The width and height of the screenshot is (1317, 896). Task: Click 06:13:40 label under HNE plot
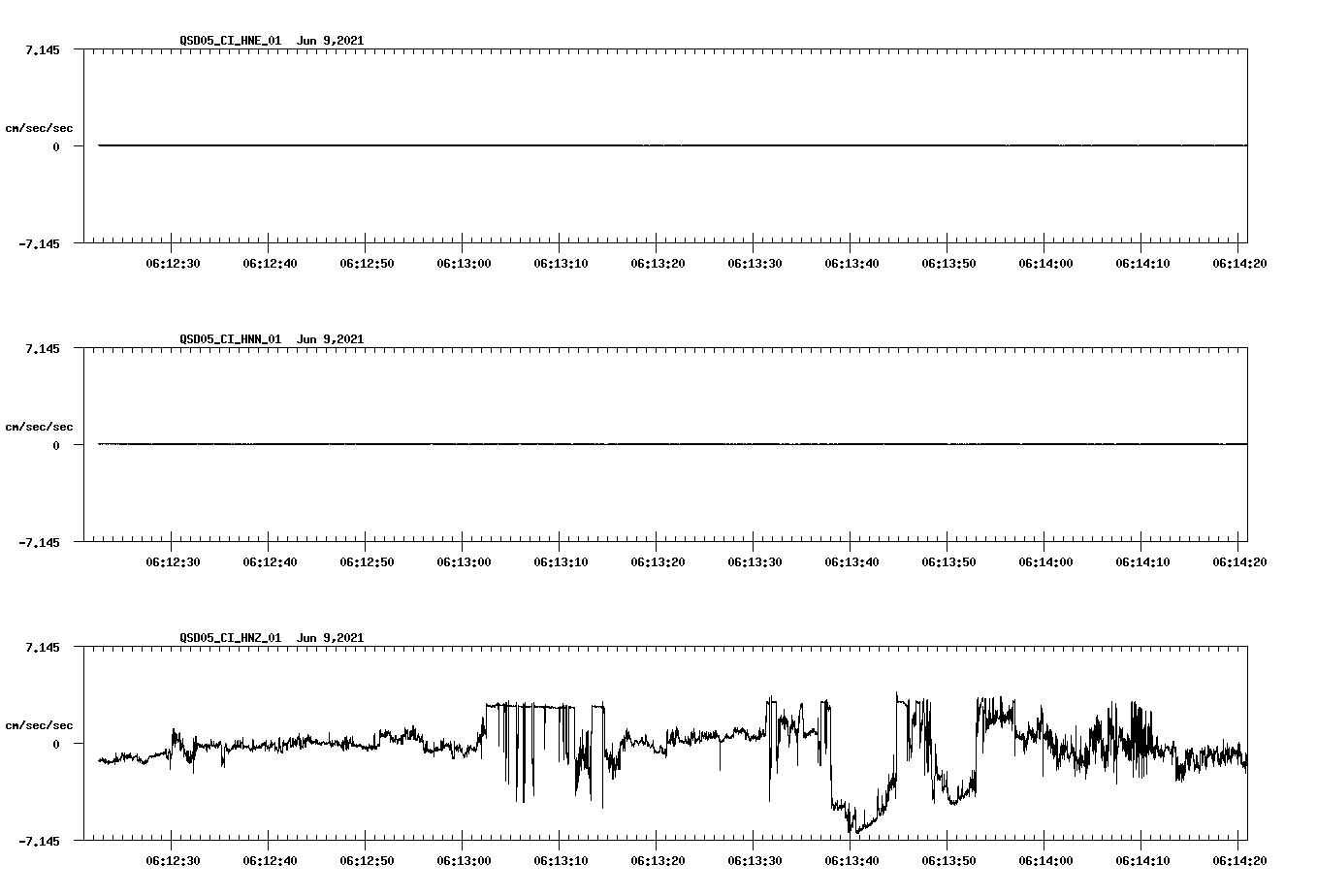pyautogui.click(x=851, y=263)
